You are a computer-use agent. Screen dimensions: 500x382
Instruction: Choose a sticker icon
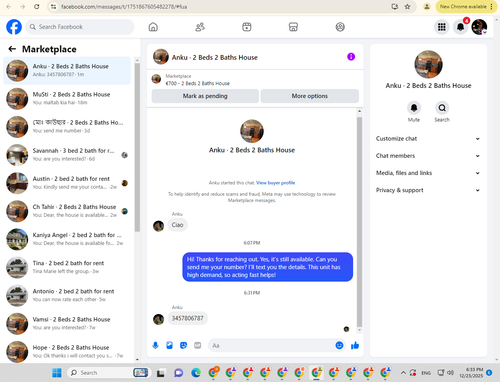pyautogui.click(x=183, y=345)
